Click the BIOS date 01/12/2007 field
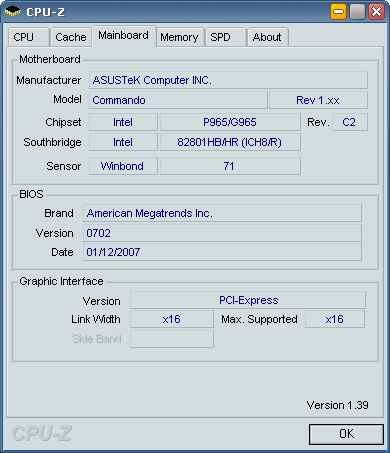Image resolution: width=390 pixels, height=453 pixels. tap(222, 252)
